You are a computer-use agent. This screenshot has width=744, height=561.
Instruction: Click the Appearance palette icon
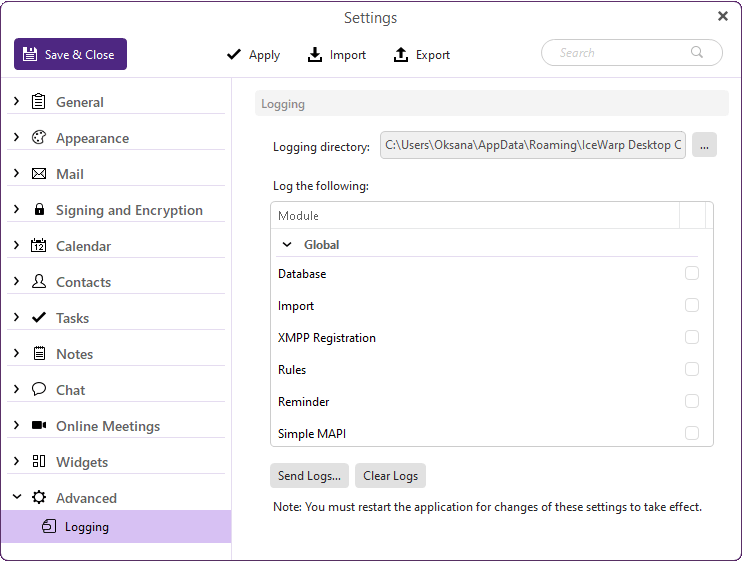(x=38, y=138)
